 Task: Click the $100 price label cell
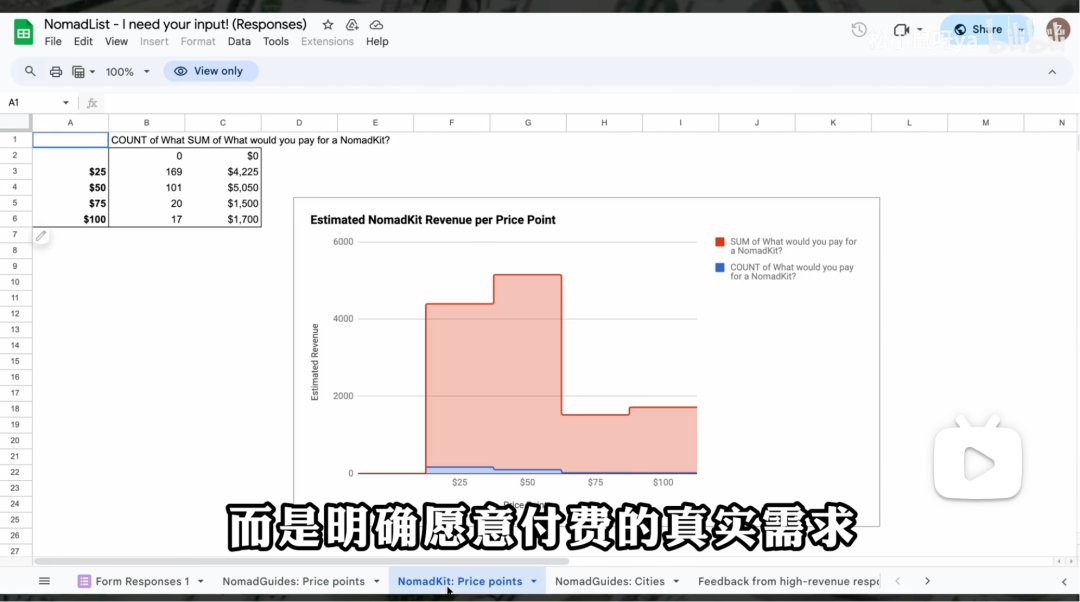coord(70,219)
